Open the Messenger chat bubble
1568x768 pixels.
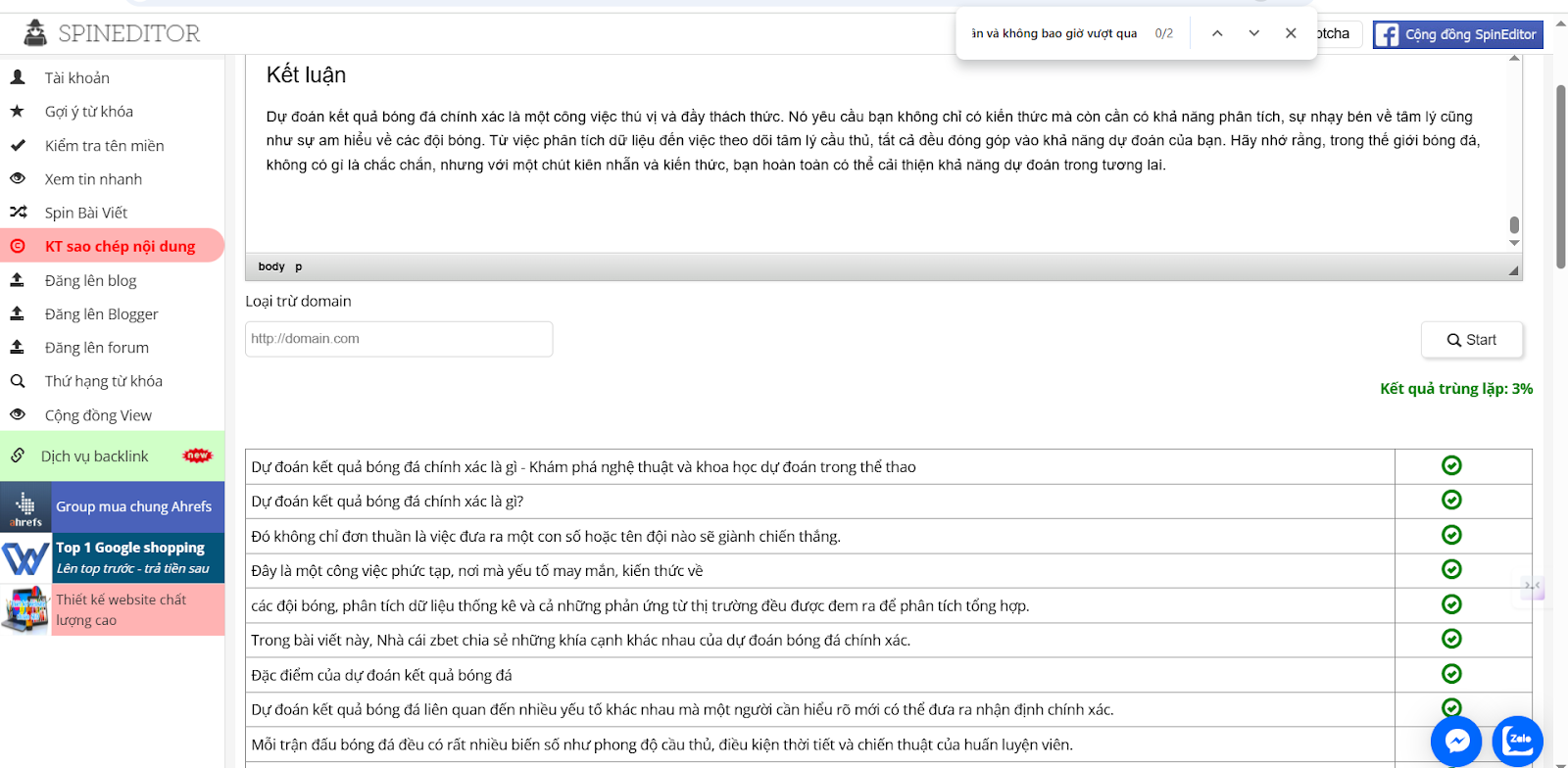tap(1456, 742)
